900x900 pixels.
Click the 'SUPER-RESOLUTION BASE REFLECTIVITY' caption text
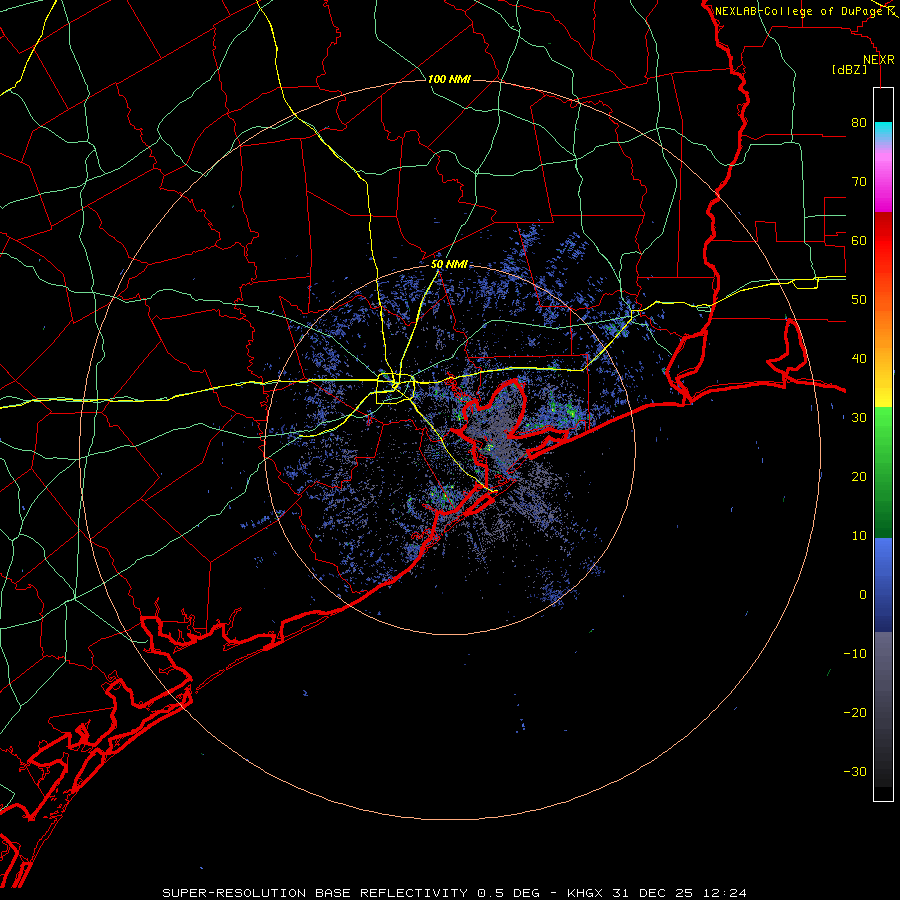pos(315,893)
